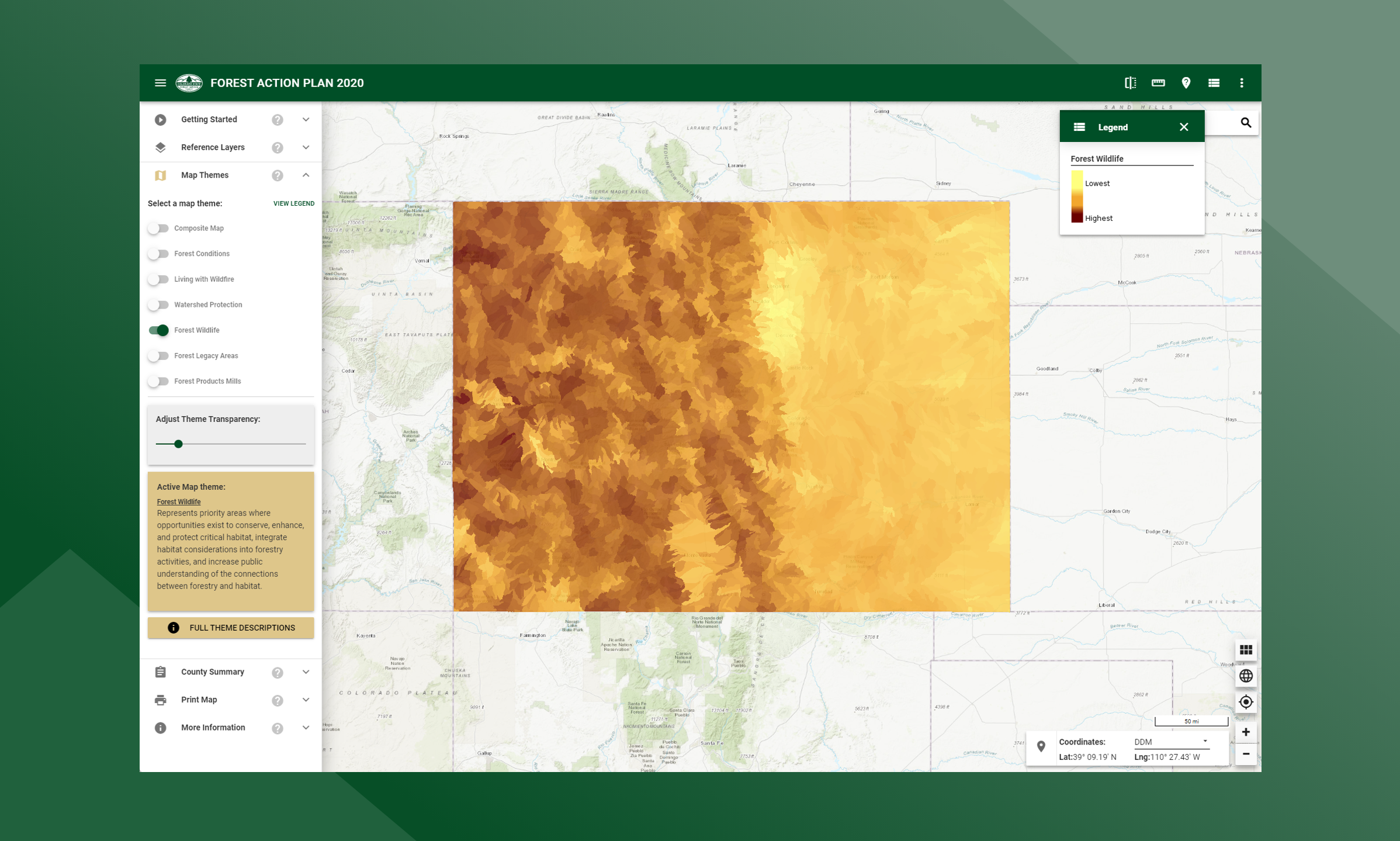This screenshot has width=1400, height=841.
Task: Enable the Forest Products Mills toggle
Action: (158, 381)
